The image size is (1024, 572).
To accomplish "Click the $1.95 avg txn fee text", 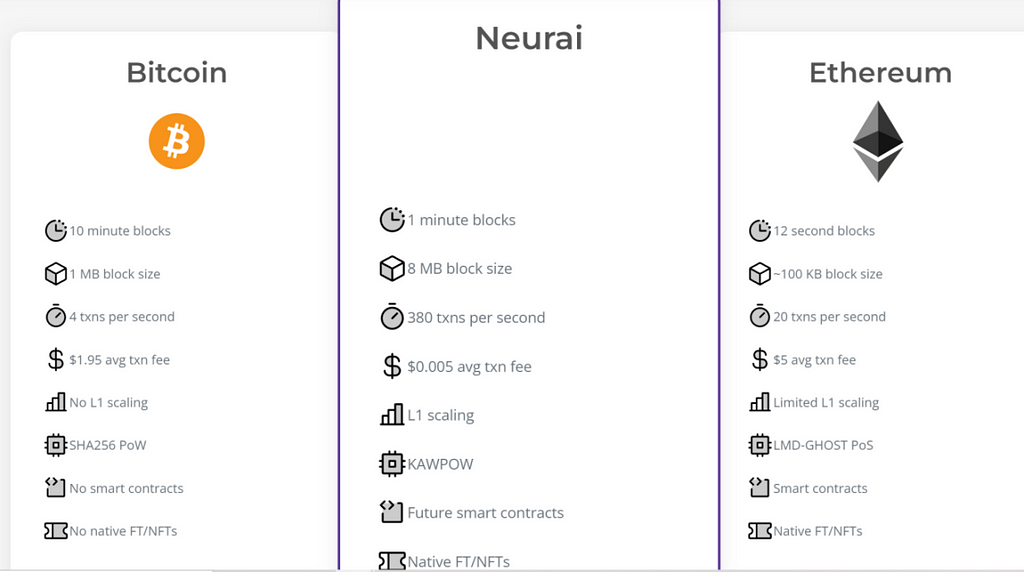I will click(x=120, y=360).
